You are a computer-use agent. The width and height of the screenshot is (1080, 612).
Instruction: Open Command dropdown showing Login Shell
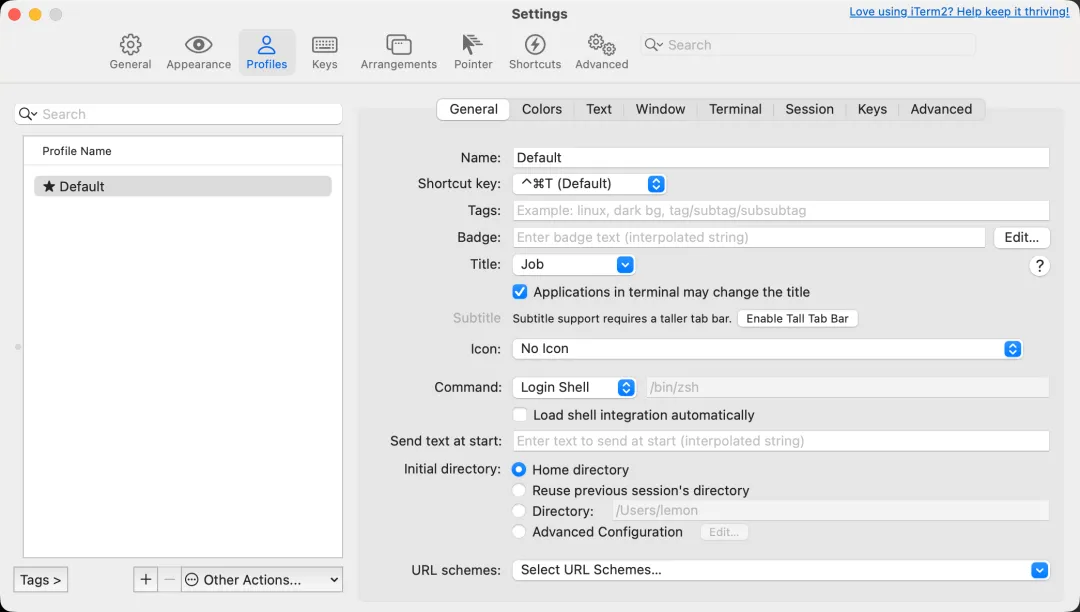(x=574, y=387)
